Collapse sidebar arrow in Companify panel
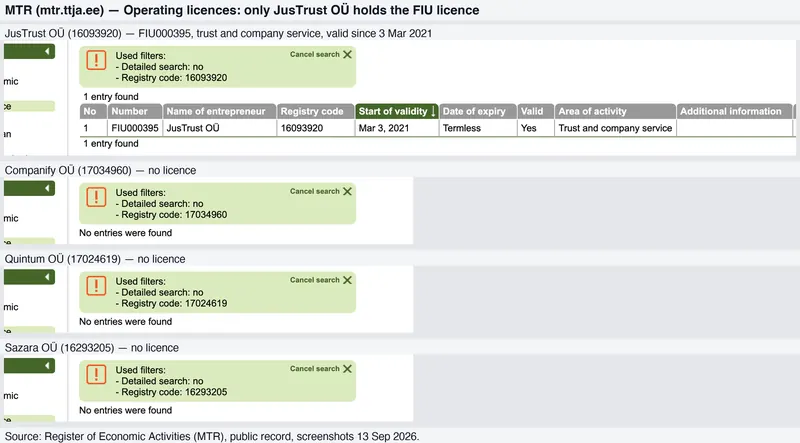800x443 pixels. 47,188
